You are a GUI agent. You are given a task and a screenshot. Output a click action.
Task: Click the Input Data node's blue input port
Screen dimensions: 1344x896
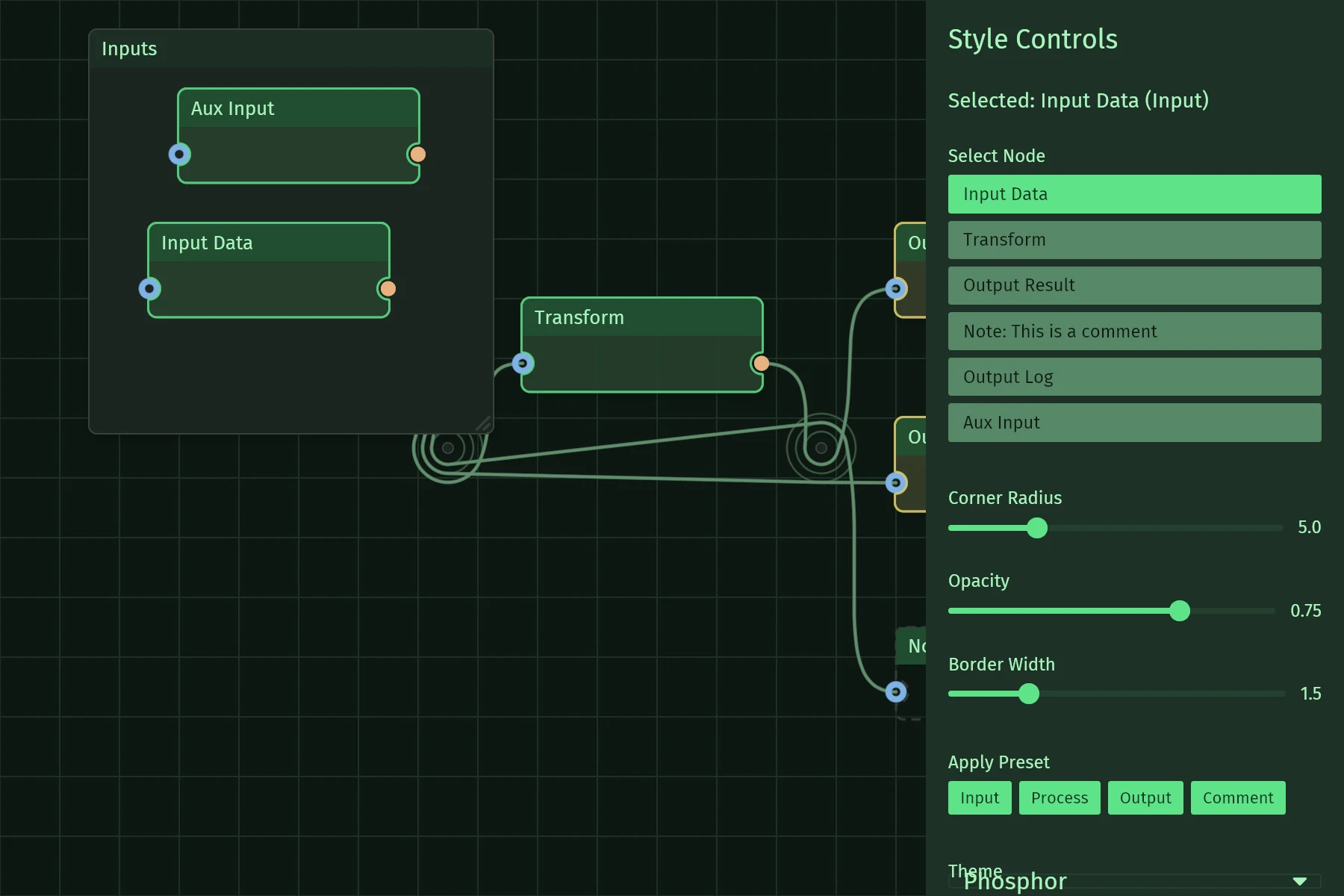[149, 289]
